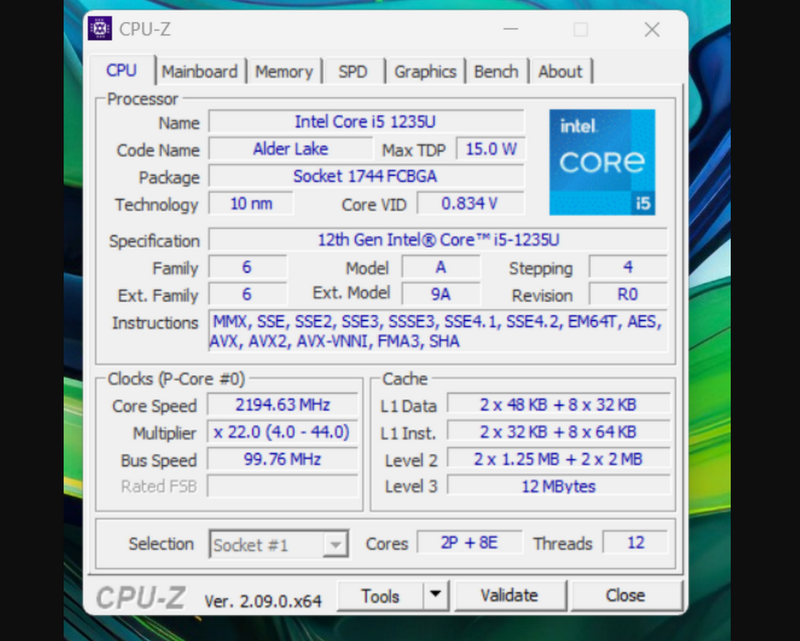The width and height of the screenshot is (800, 641).
Task: Click the CPU-Z app icon in title bar
Action: 100,29
